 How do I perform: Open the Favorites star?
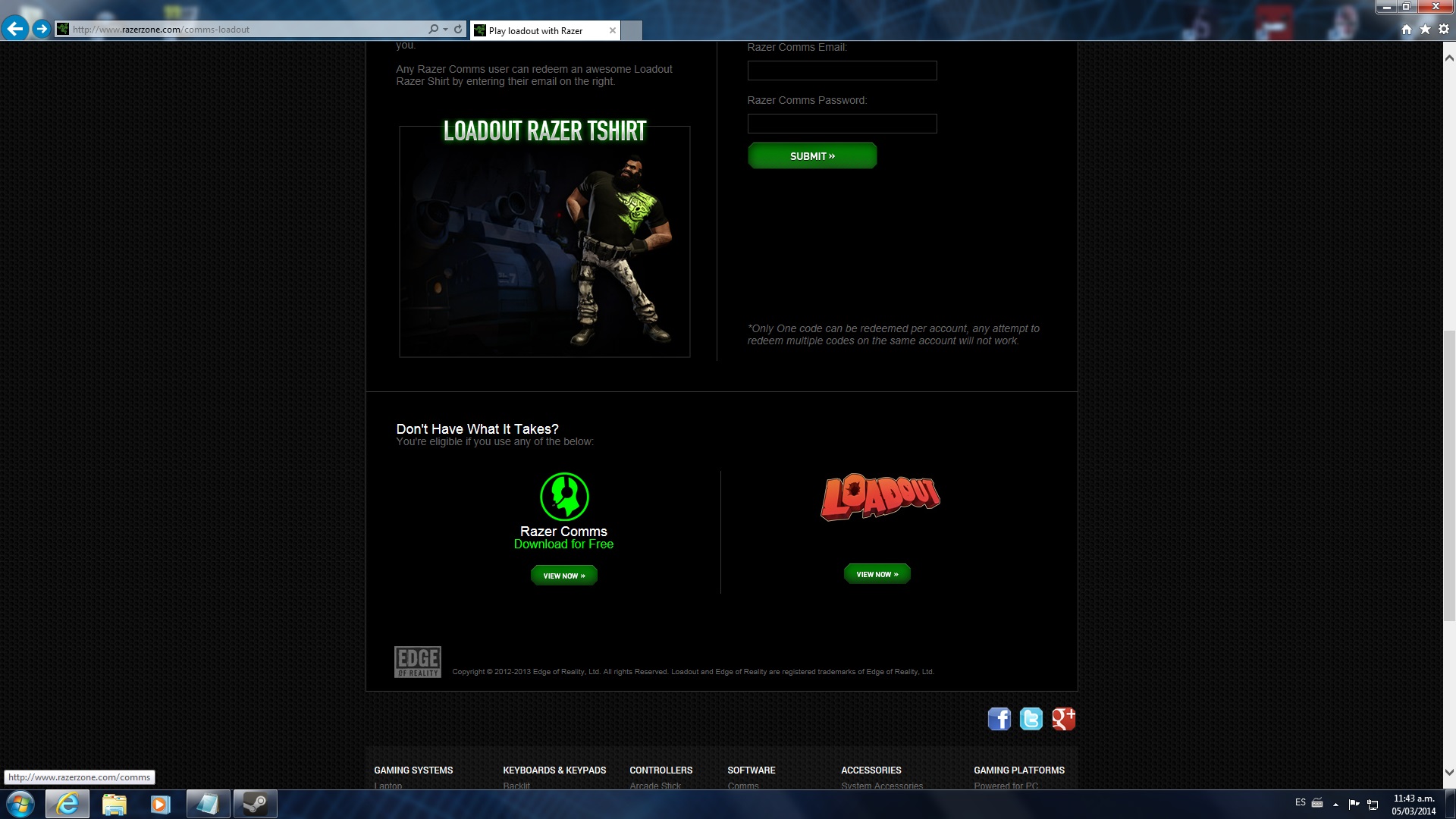[1426, 30]
